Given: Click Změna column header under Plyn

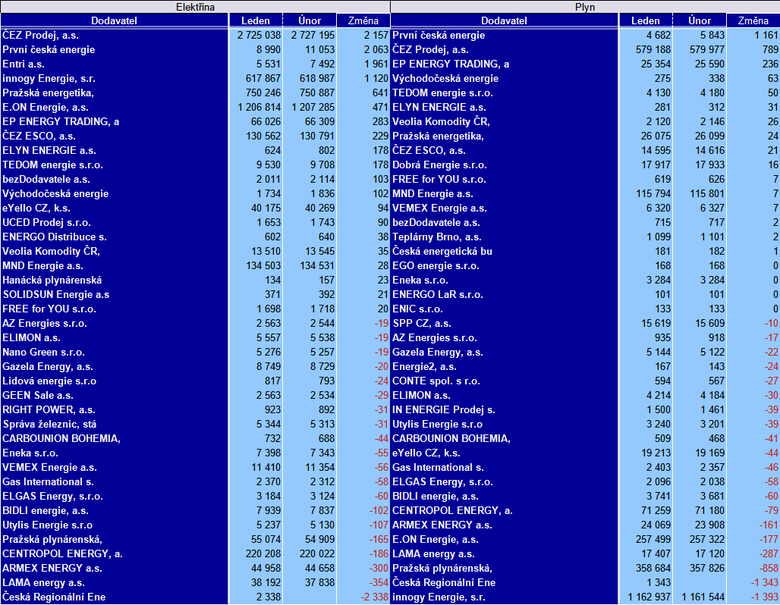Looking at the screenshot, I should [x=753, y=20].
